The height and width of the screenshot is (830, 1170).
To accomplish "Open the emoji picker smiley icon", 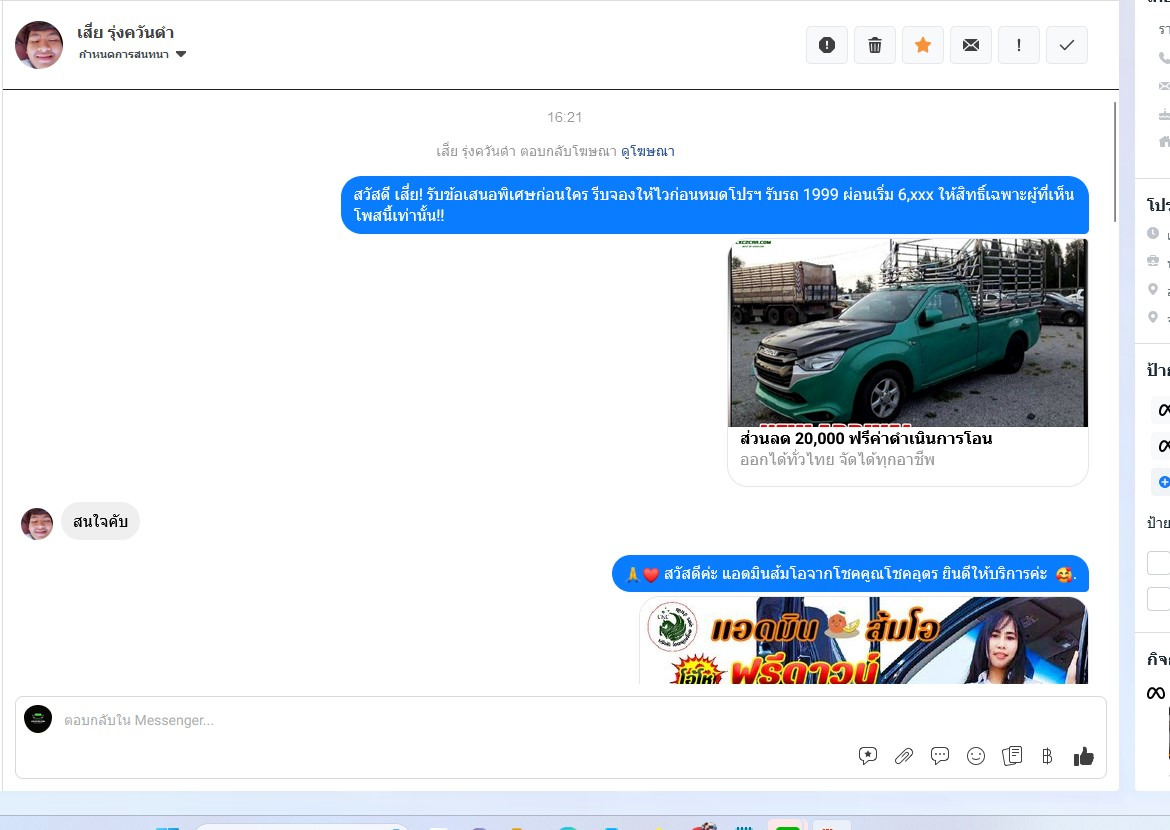I will click(x=976, y=756).
